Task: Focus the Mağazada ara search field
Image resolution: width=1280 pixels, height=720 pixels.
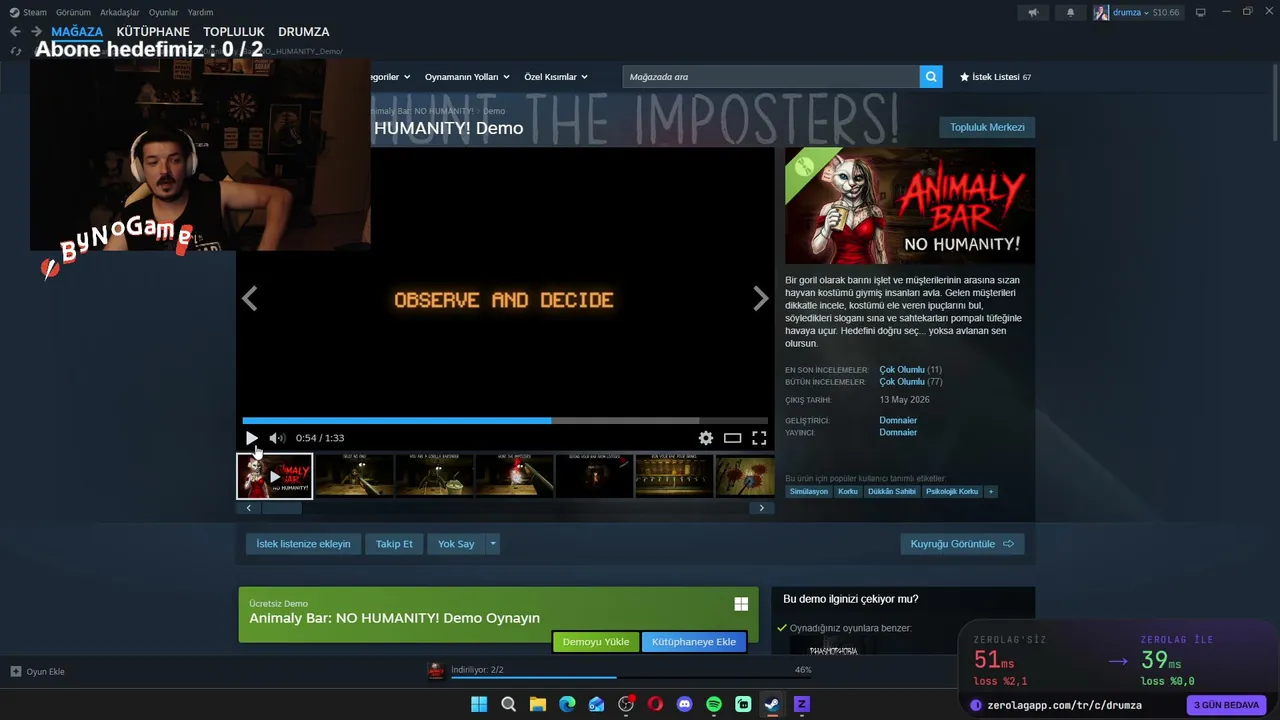Action: [771, 77]
